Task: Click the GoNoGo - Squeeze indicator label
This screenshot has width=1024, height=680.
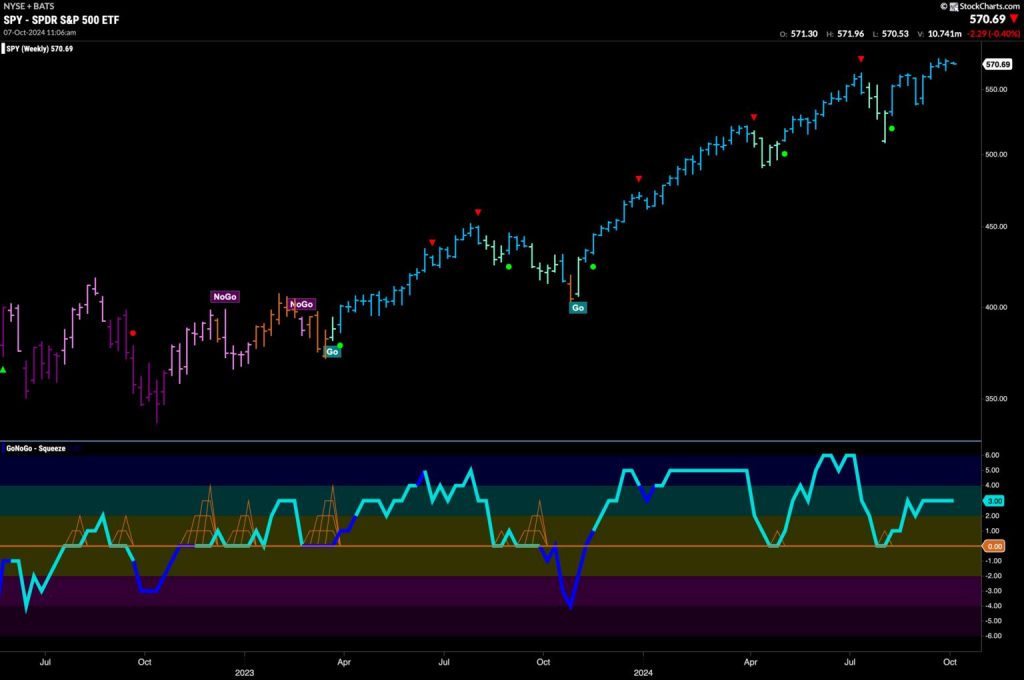Action: click(36, 449)
